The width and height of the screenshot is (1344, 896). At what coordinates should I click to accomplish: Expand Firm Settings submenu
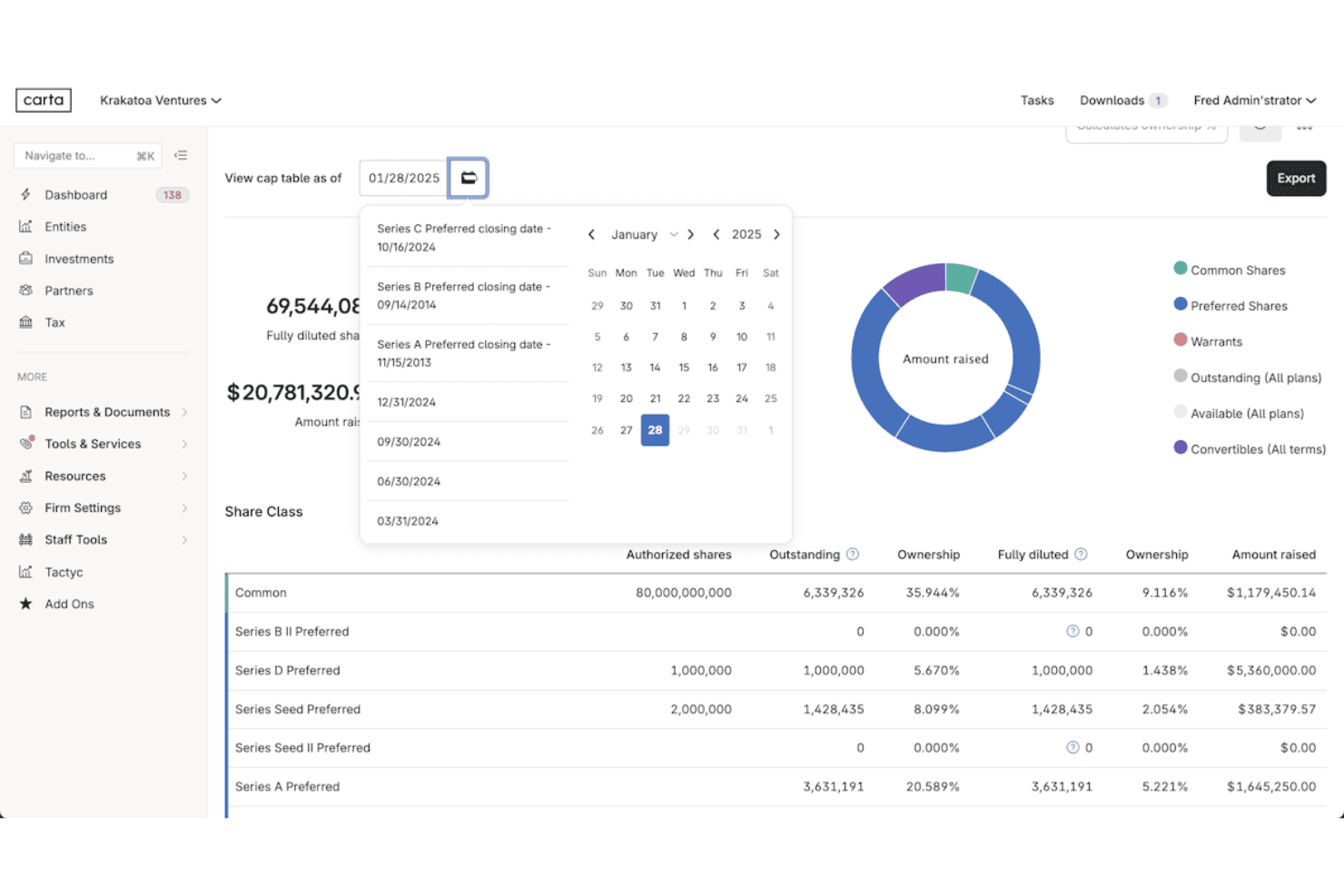coord(184,507)
